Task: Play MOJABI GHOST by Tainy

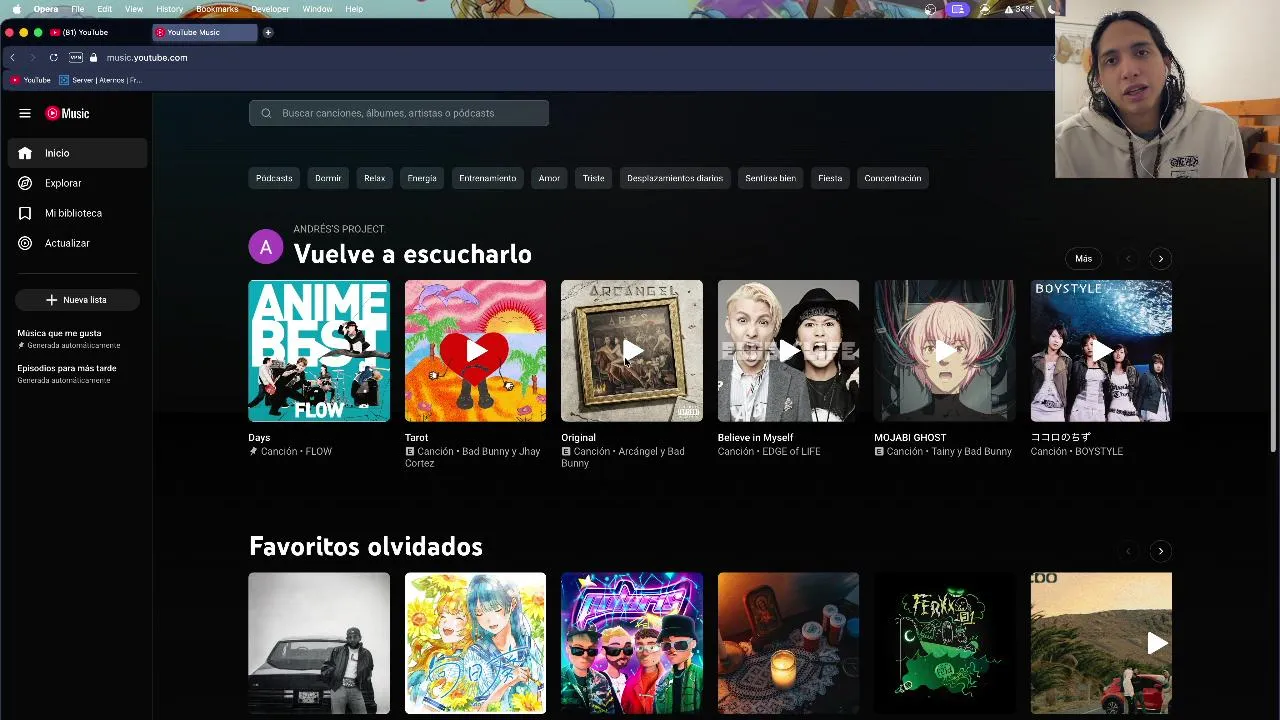Action: [x=944, y=351]
